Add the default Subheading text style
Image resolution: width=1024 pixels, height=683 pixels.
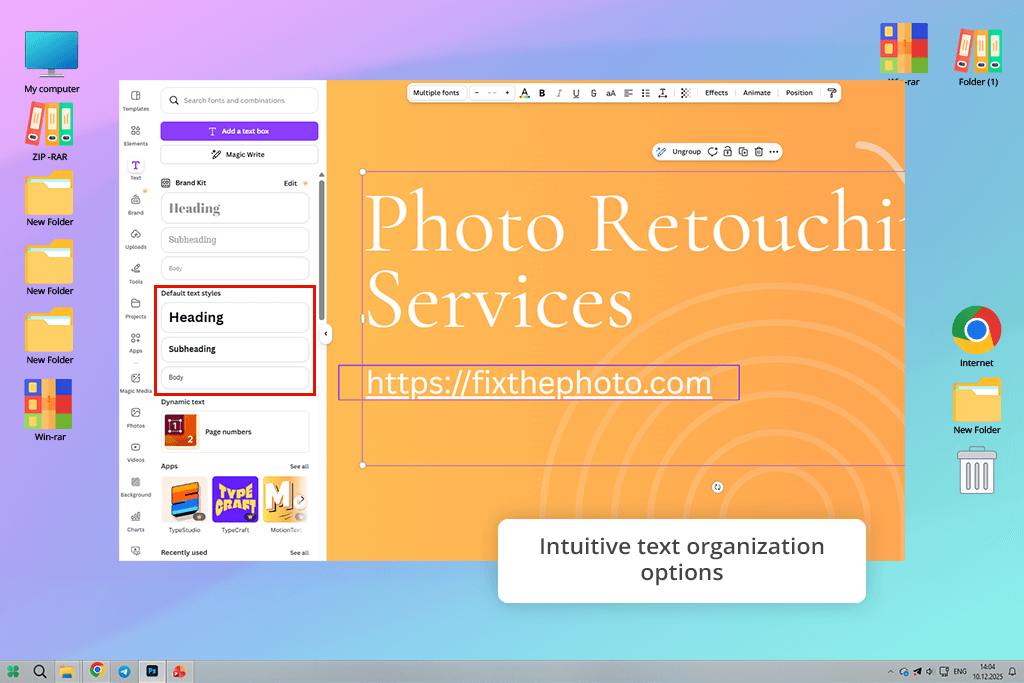[x=235, y=349]
